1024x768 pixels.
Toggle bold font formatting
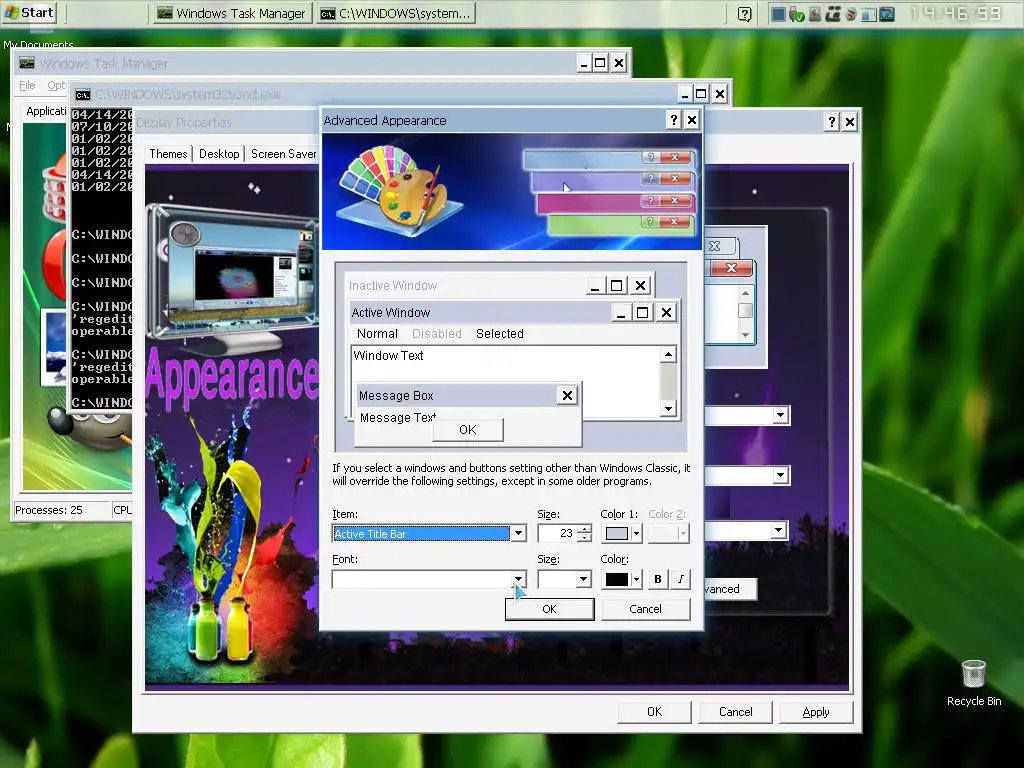(x=658, y=579)
